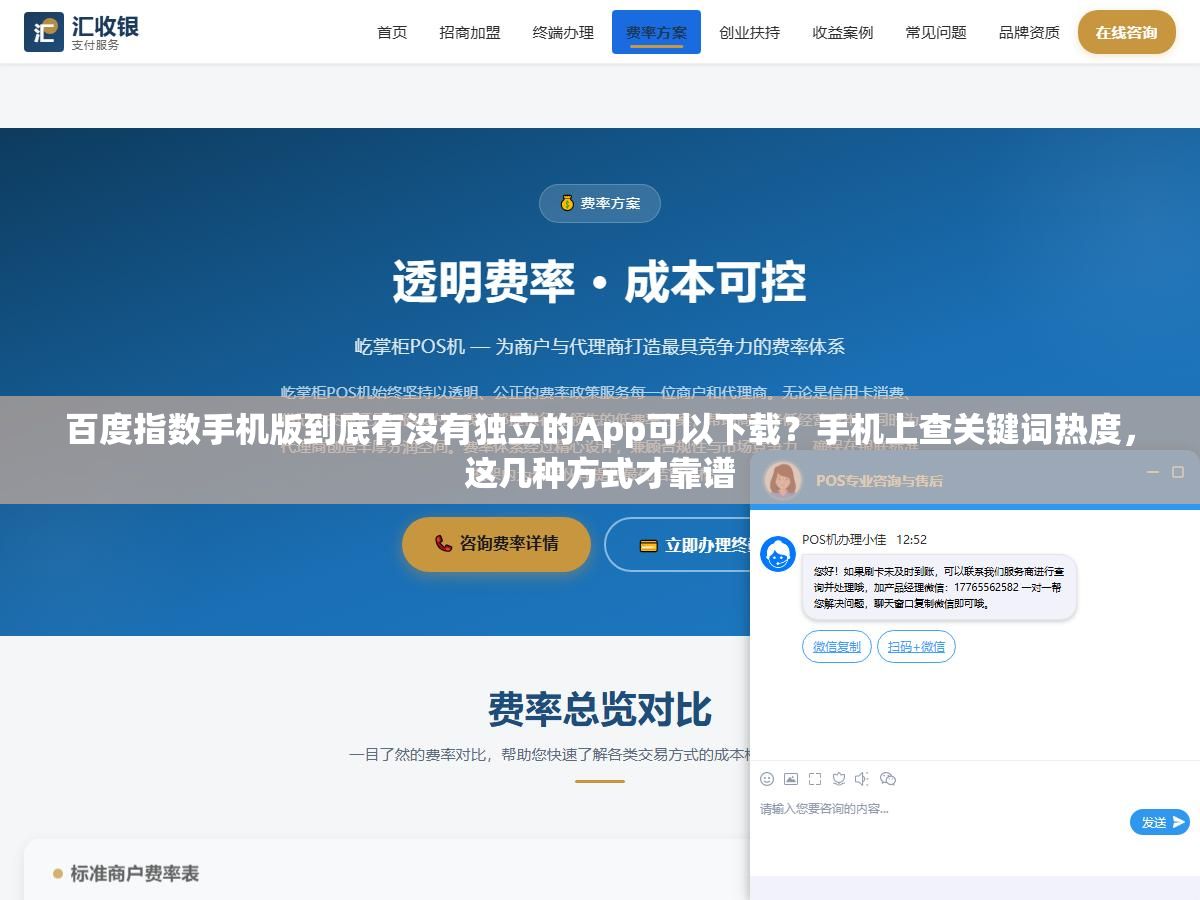1200x900 pixels.
Task: Click the 费率方案 badge with money bag icon
Action: (x=600, y=203)
